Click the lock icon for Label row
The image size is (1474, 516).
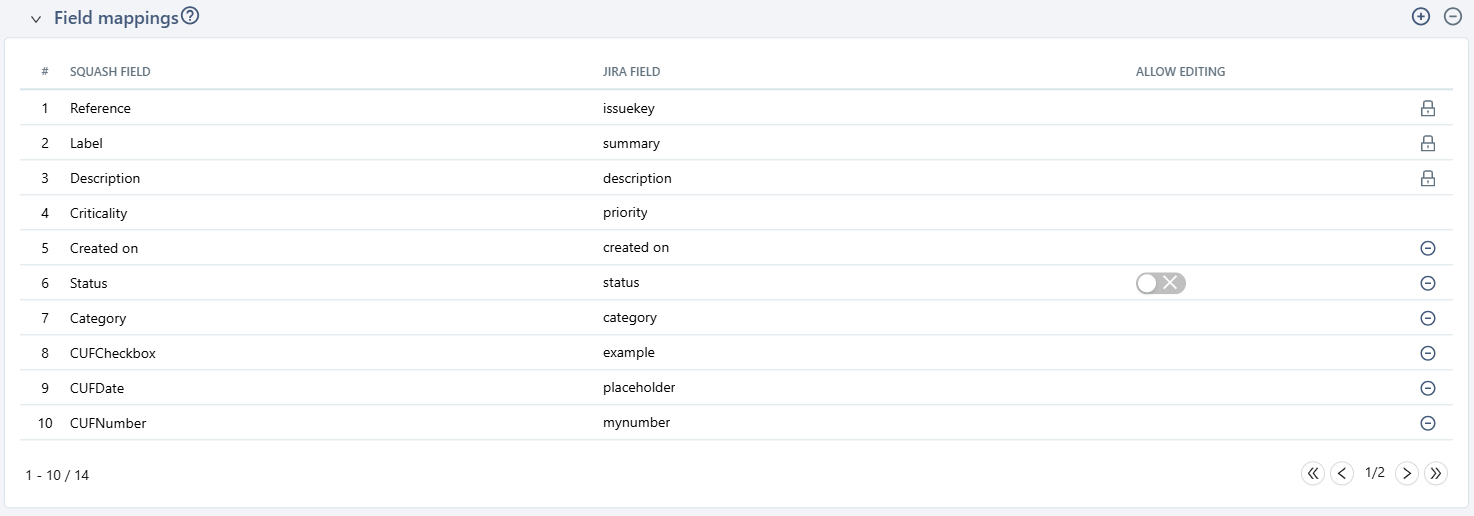1428,143
